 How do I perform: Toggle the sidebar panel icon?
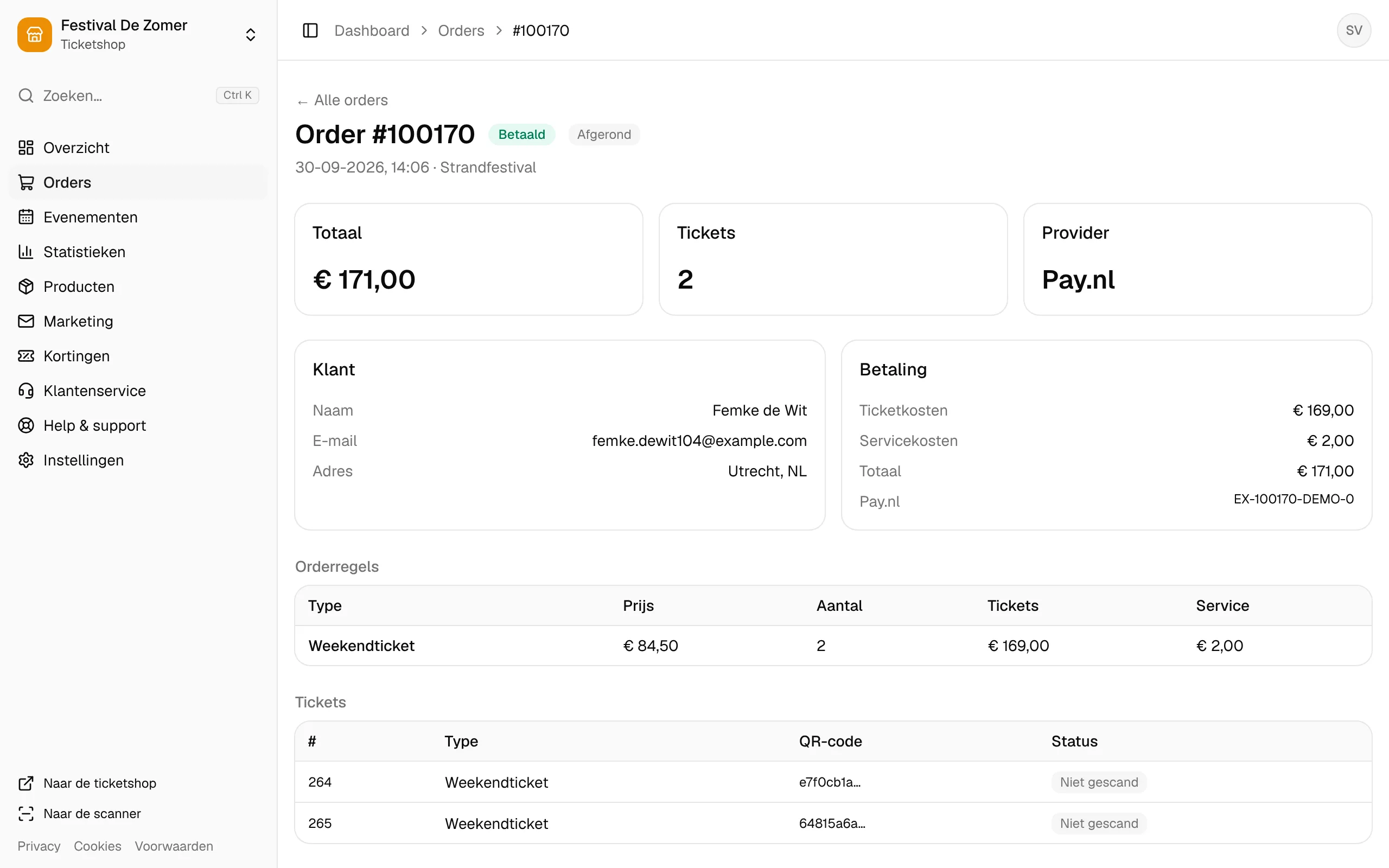(x=310, y=30)
